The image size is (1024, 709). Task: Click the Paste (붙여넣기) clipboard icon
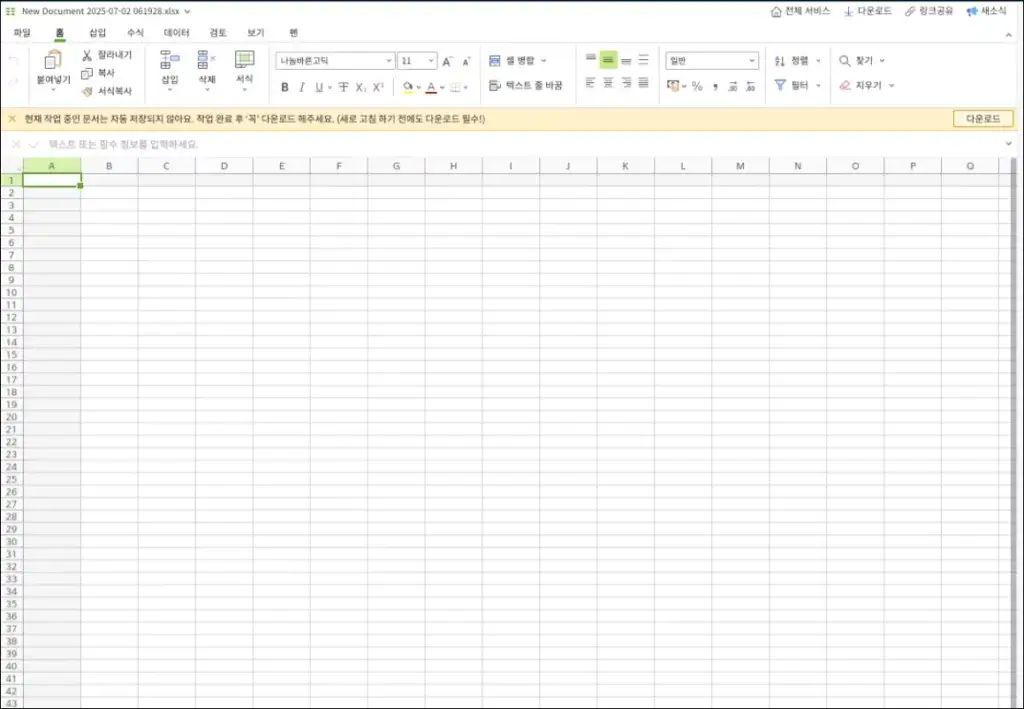point(52,61)
